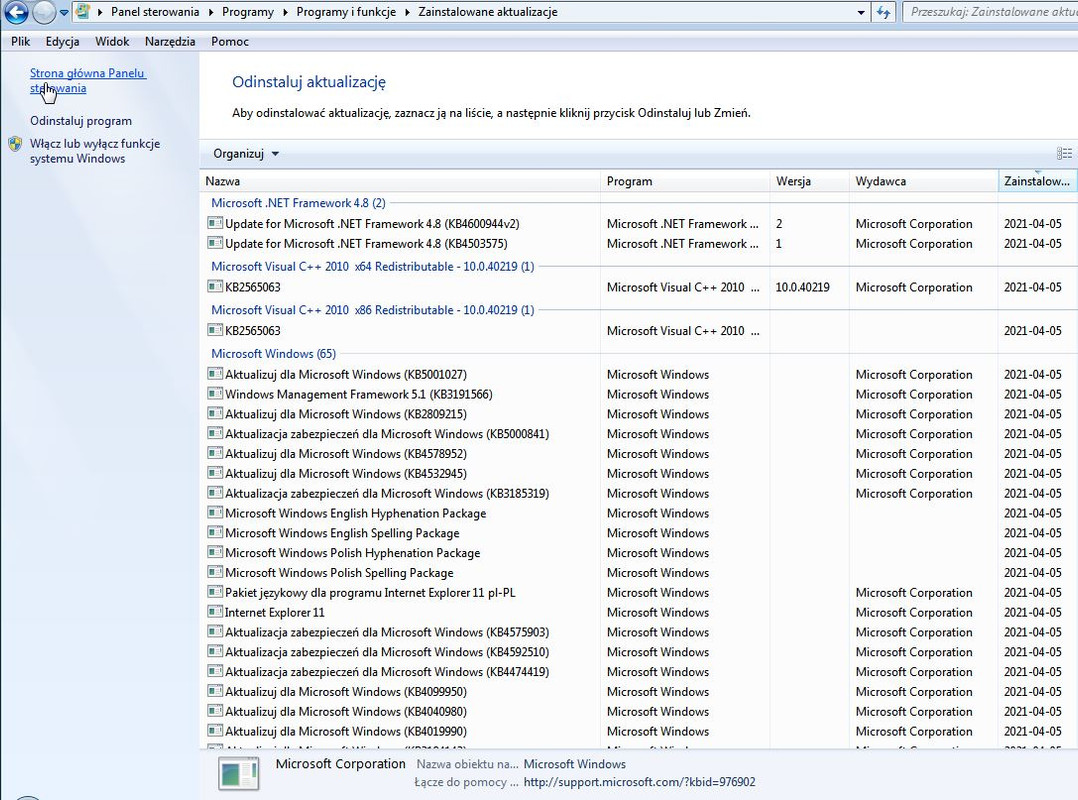Open the Organizuj dropdown
1078x800 pixels.
[x=245, y=153]
